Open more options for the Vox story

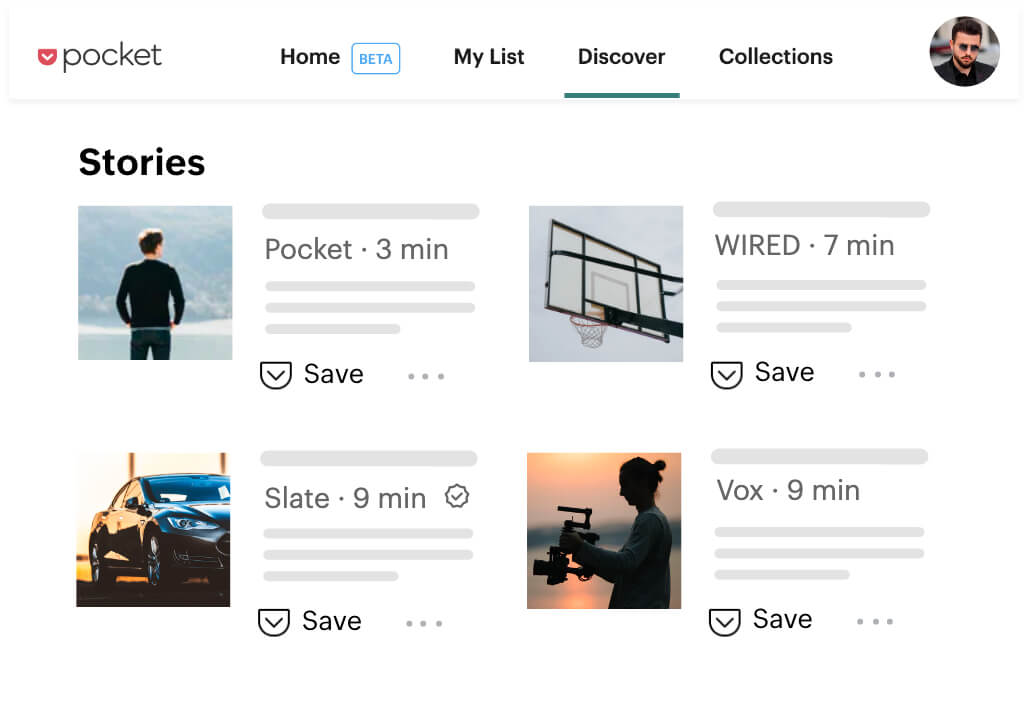[875, 622]
